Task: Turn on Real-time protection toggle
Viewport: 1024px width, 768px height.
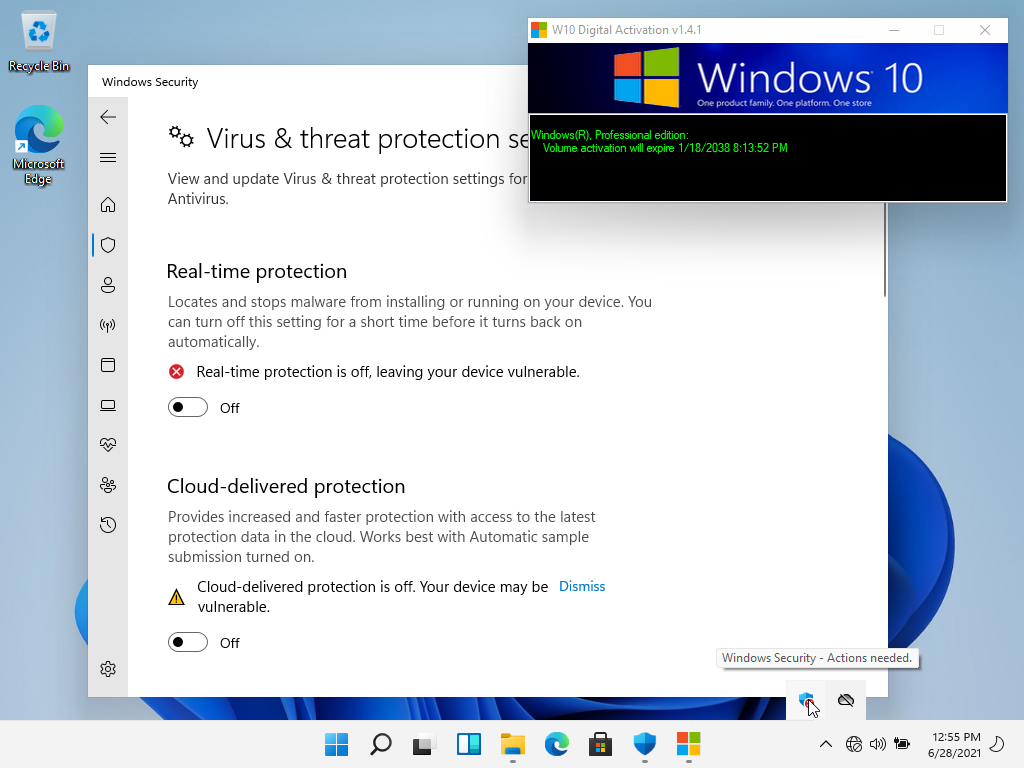Action: coord(187,407)
